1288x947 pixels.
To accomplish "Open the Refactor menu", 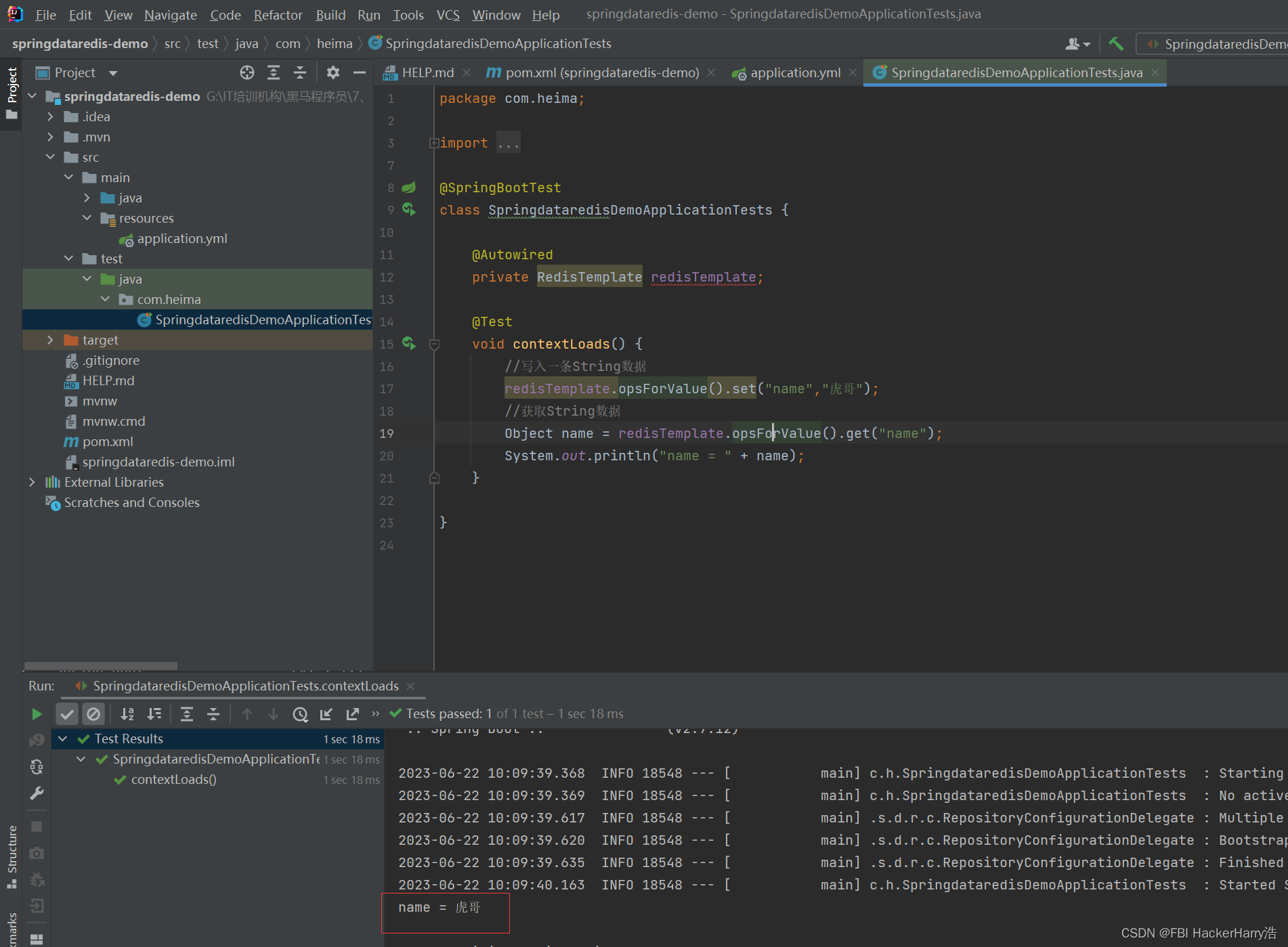I will (278, 15).
